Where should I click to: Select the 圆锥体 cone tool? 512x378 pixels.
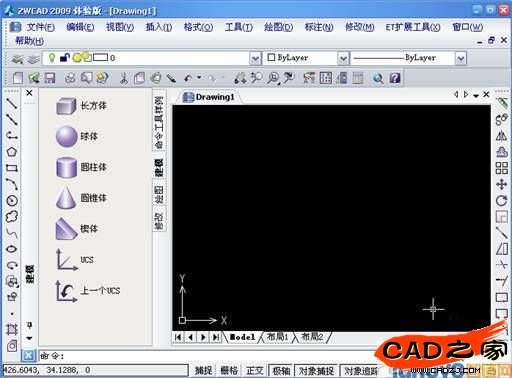click(x=81, y=198)
